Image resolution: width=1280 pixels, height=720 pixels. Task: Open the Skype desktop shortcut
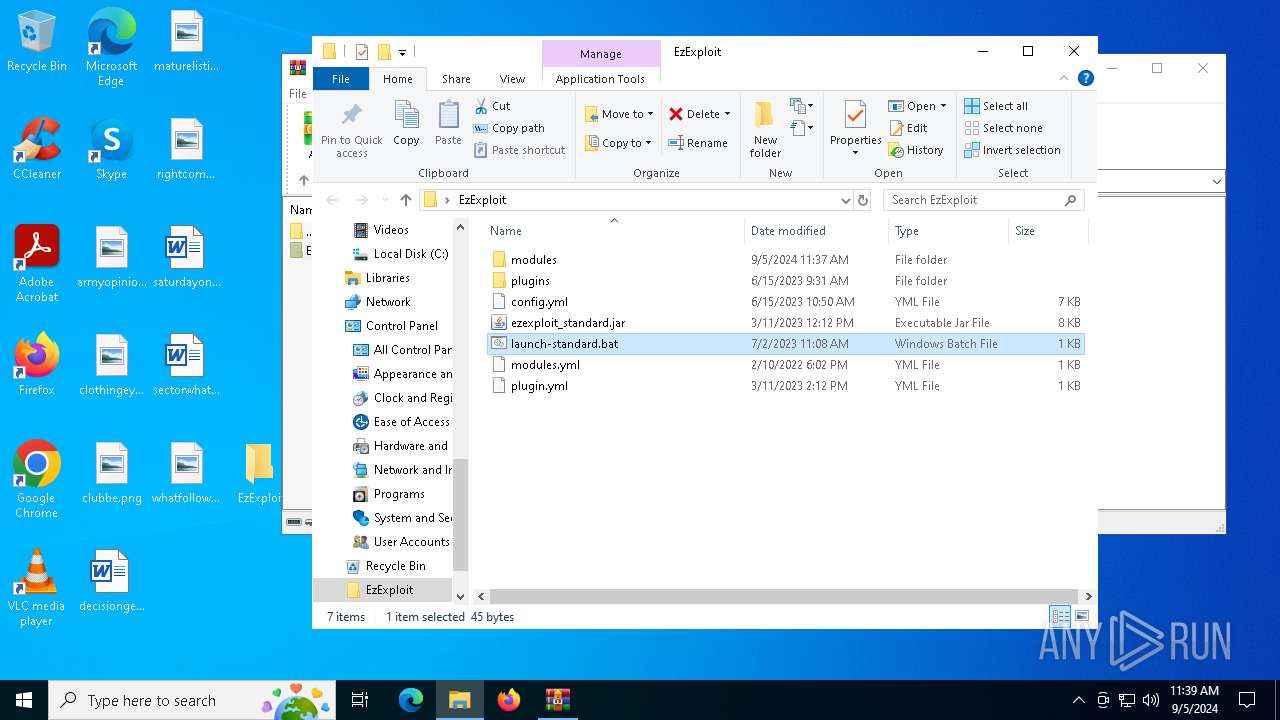pyautogui.click(x=111, y=150)
